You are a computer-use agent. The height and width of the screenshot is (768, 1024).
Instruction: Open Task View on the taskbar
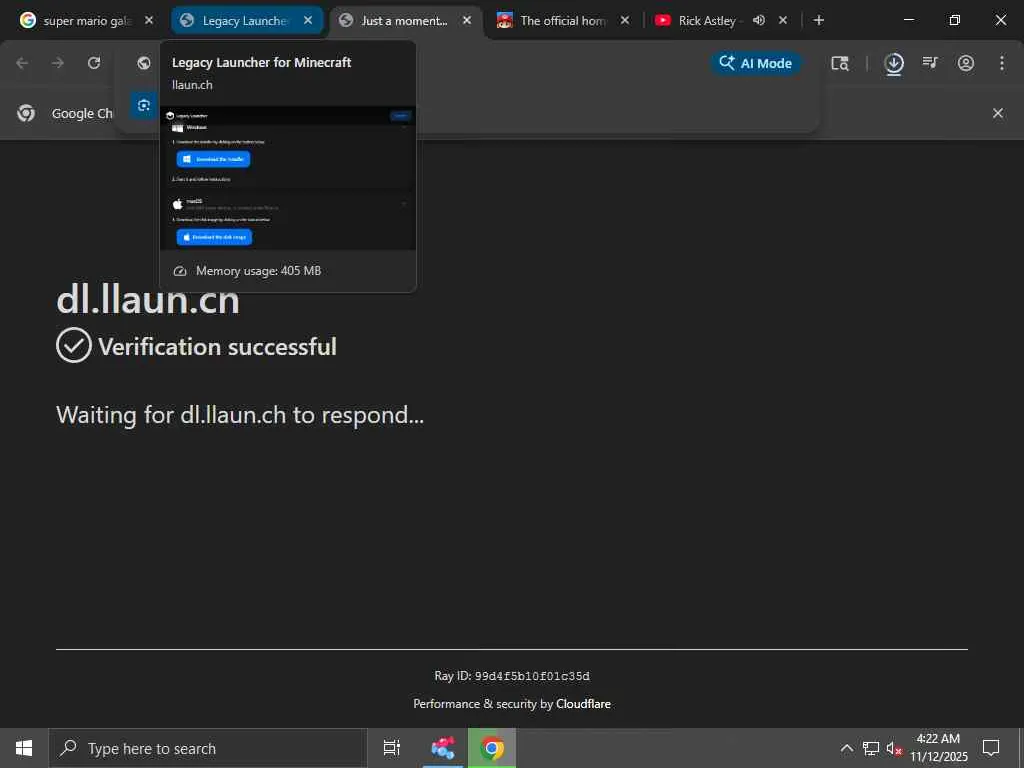click(392, 748)
